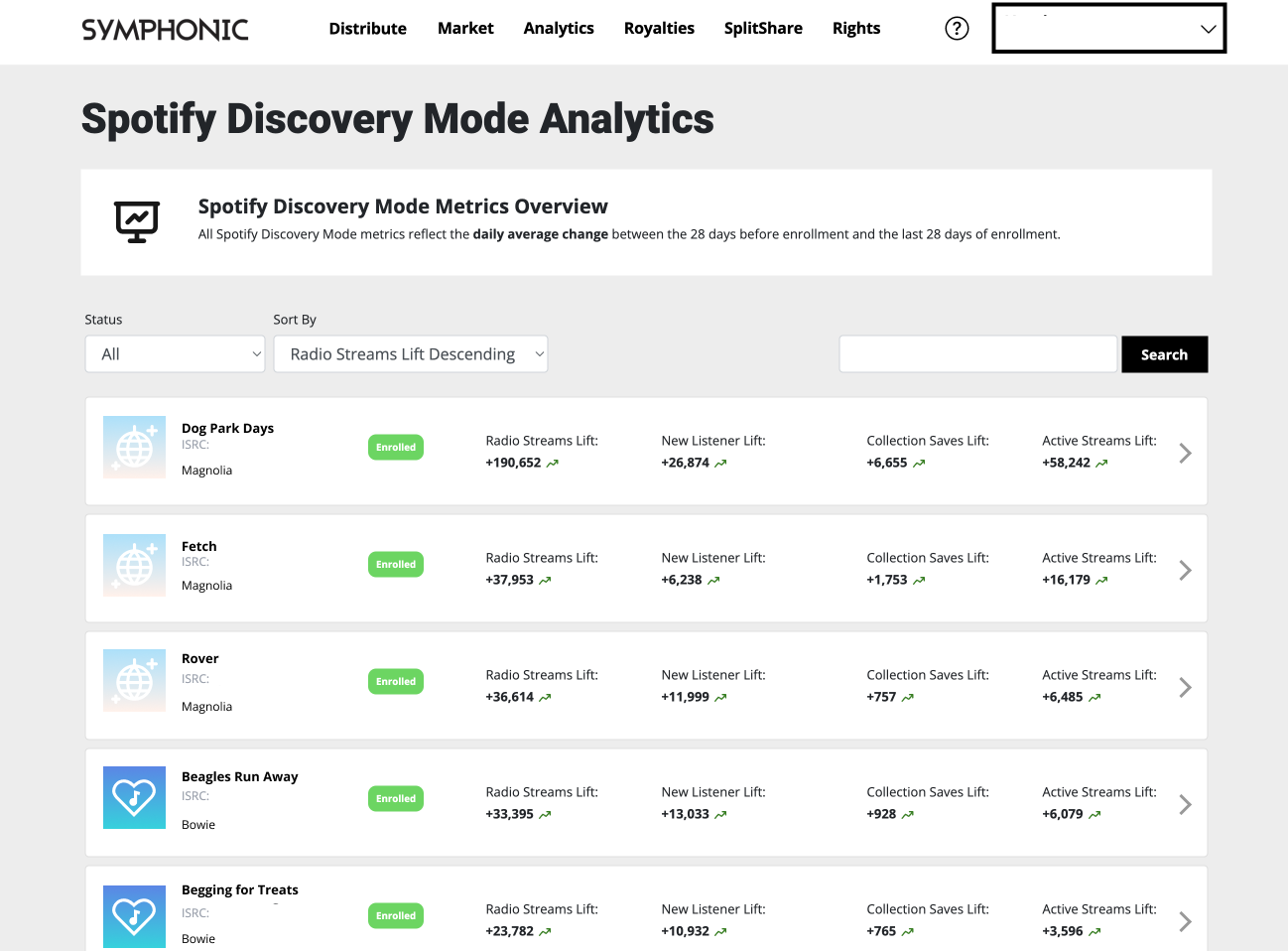Click Enrolled badge for Beagles Run Away
Screen dimensions: 1288x951
click(x=396, y=799)
